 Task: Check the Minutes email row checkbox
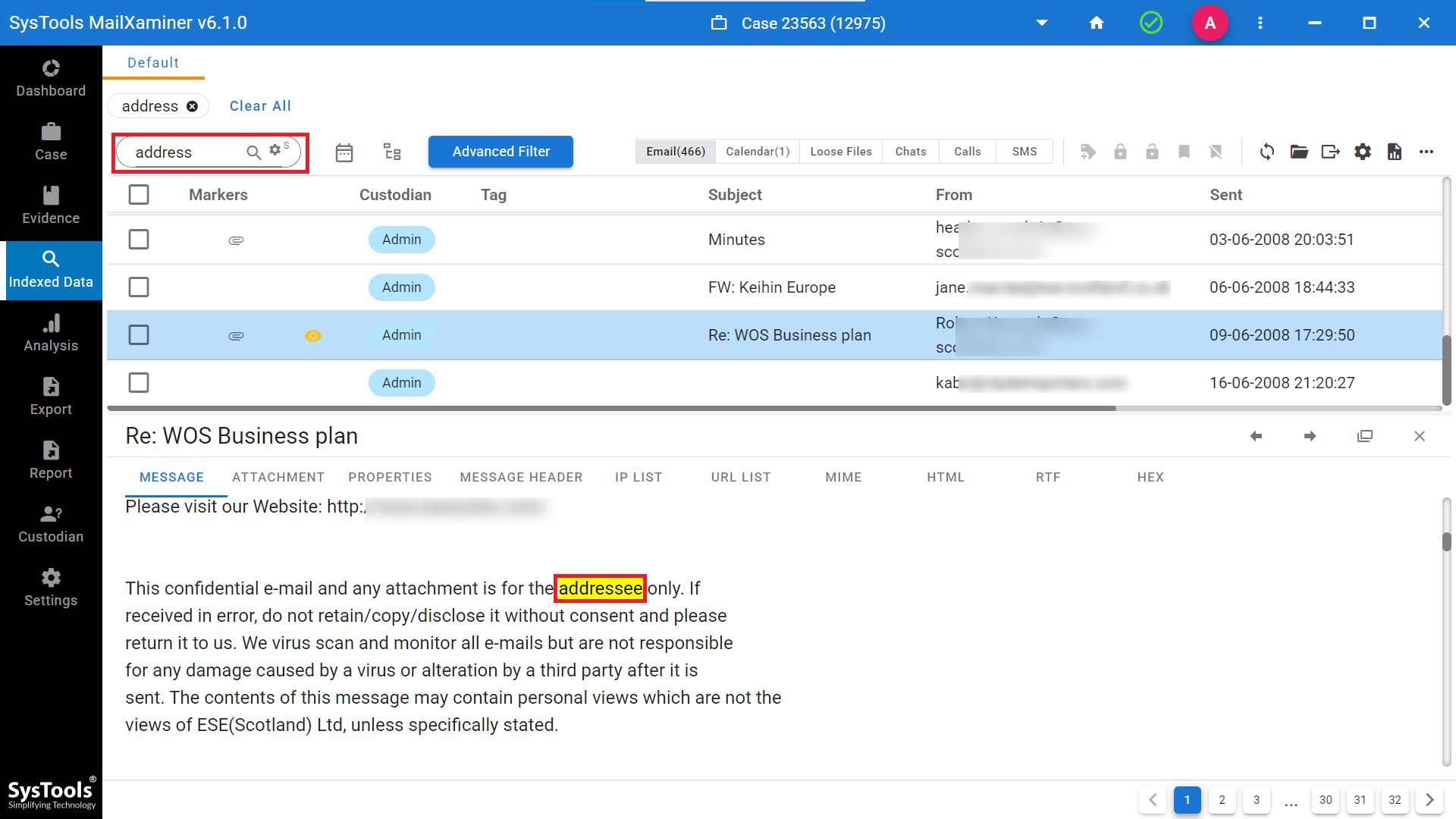pyautogui.click(x=139, y=240)
